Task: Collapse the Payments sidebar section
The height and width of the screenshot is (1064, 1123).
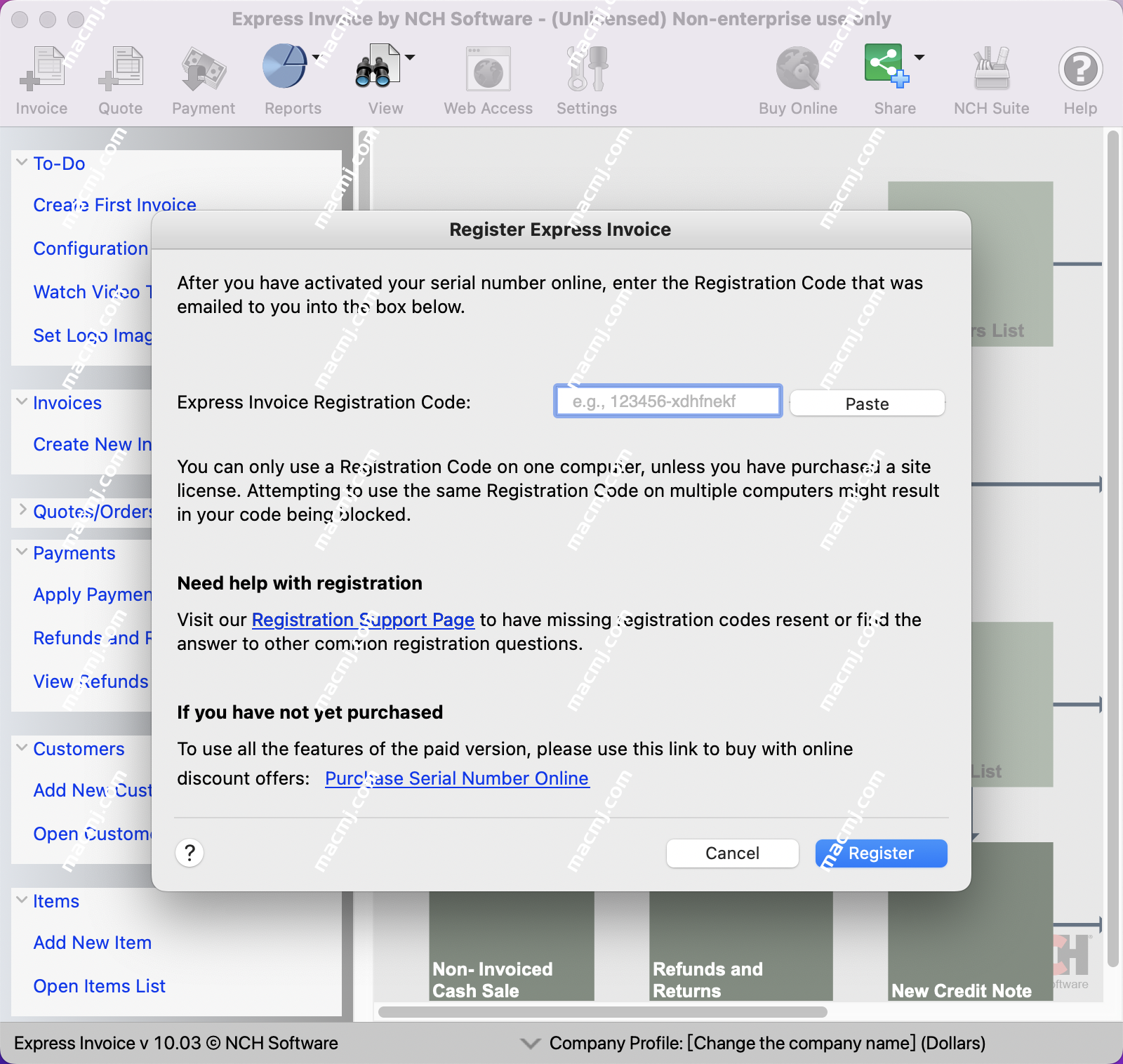Action: click(22, 552)
